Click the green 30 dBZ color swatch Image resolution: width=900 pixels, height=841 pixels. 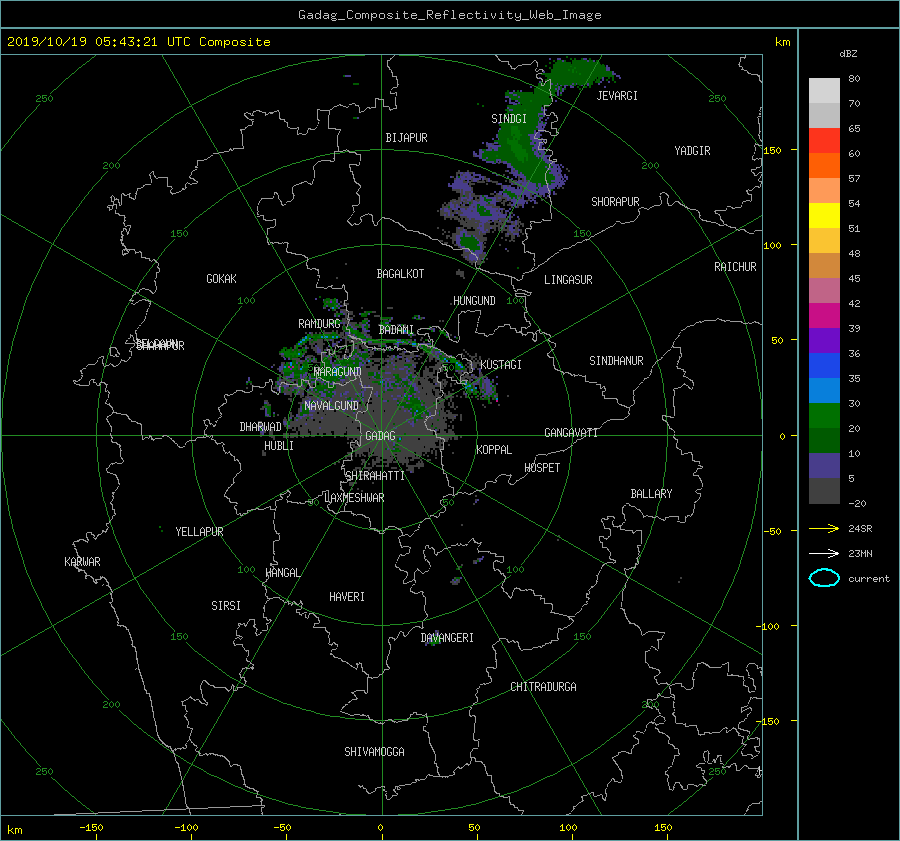824,415
